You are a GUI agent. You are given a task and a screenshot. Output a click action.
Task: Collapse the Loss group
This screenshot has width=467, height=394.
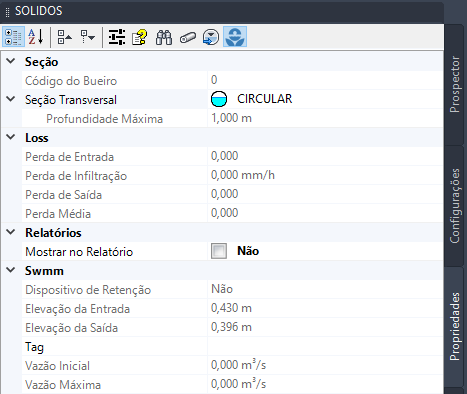click(x=11, y=137)
